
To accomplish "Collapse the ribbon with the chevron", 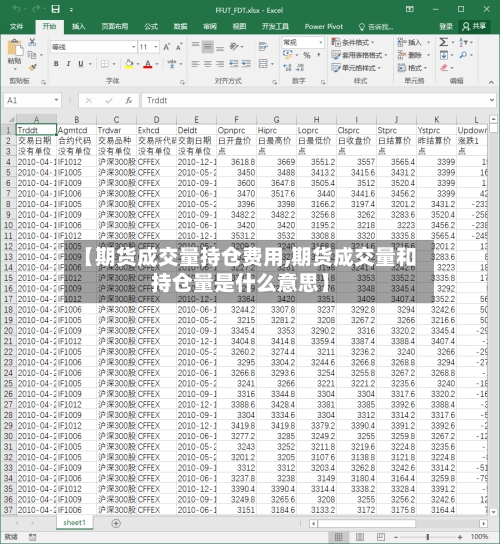I will 491,82.
